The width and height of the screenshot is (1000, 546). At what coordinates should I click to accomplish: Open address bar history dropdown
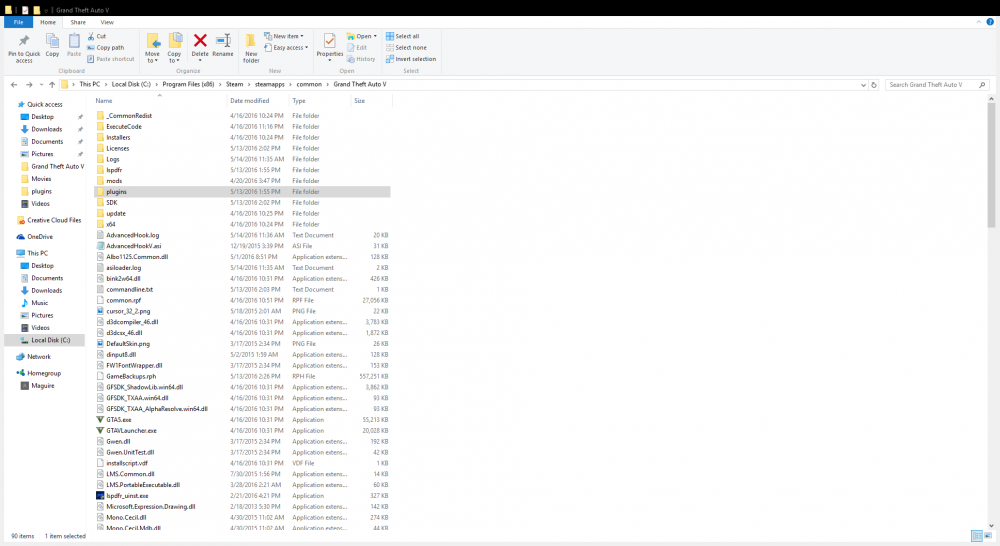(x=864, y=84)
